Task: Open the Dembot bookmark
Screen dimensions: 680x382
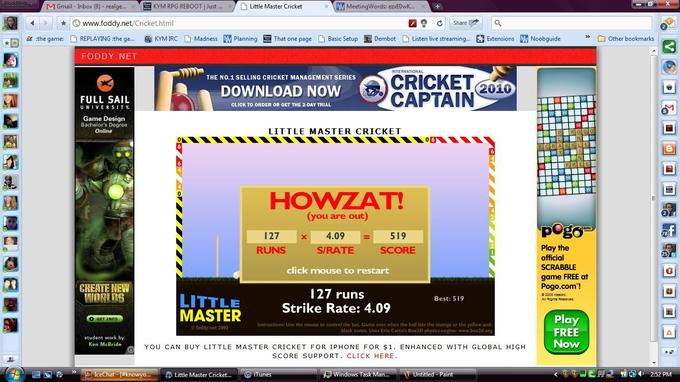Action: pos(380,39)
